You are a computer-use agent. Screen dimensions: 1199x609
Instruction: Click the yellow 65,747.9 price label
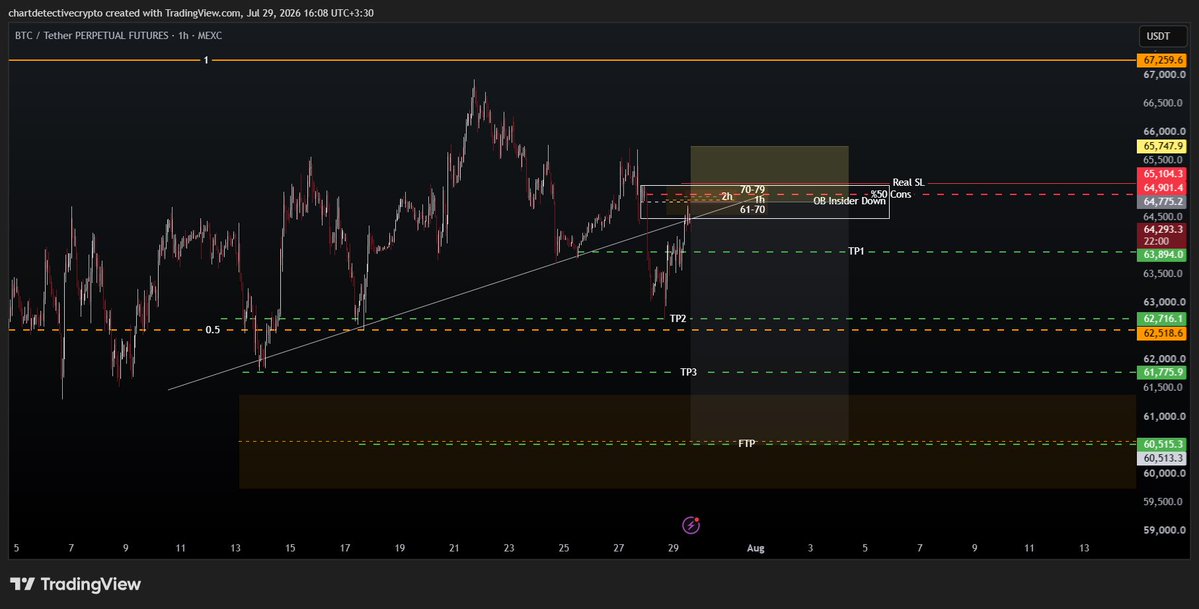tap(1162, 145)
